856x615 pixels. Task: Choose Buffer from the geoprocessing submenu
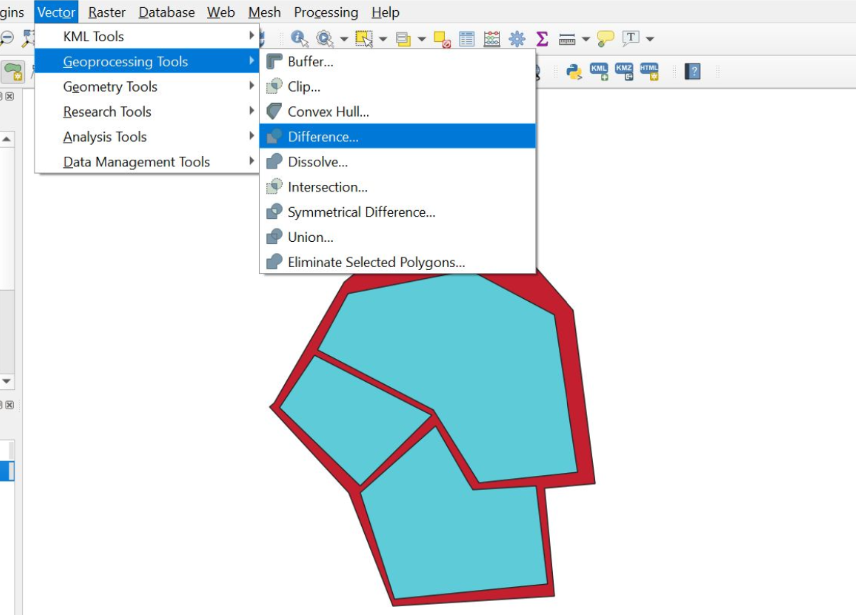pyautogui.click(x=397, y=61)
